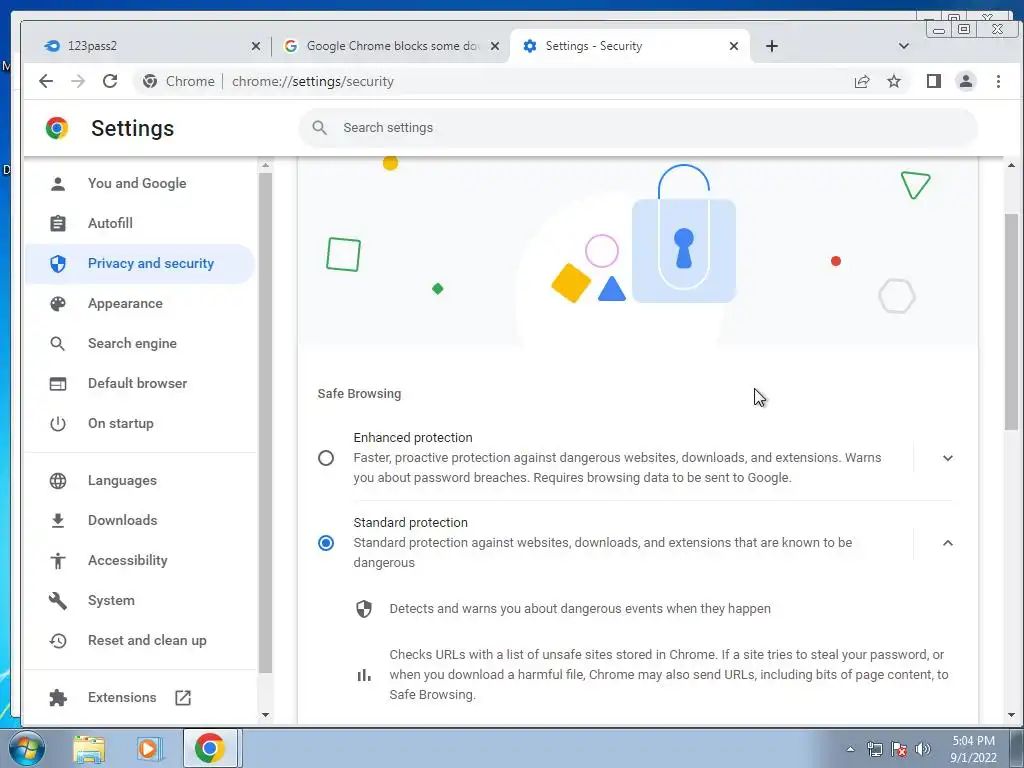Open new tab with plus button

coord(772,46)
